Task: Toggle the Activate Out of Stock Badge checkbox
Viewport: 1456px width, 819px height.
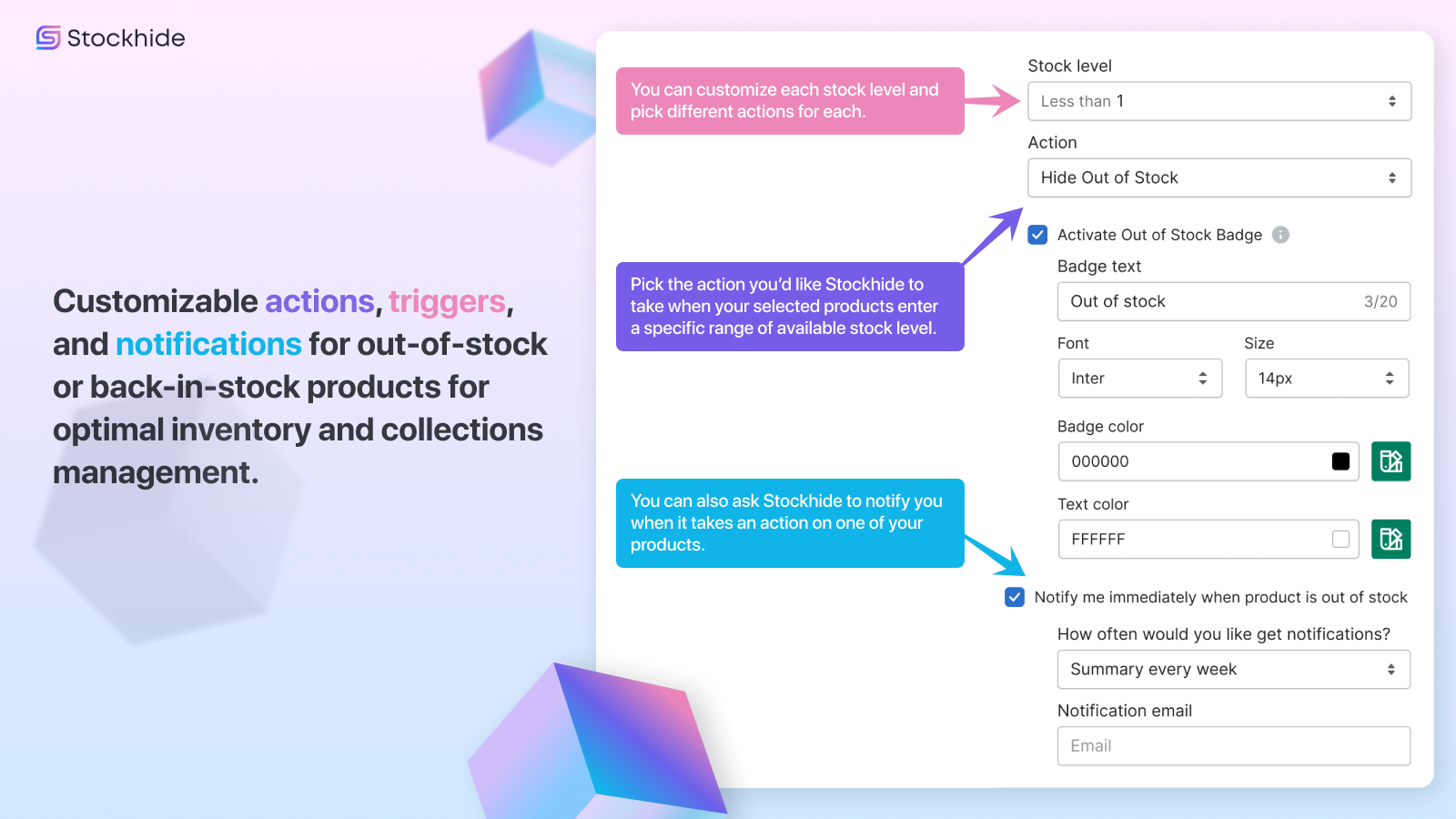Action: (x=1036, y=235)
